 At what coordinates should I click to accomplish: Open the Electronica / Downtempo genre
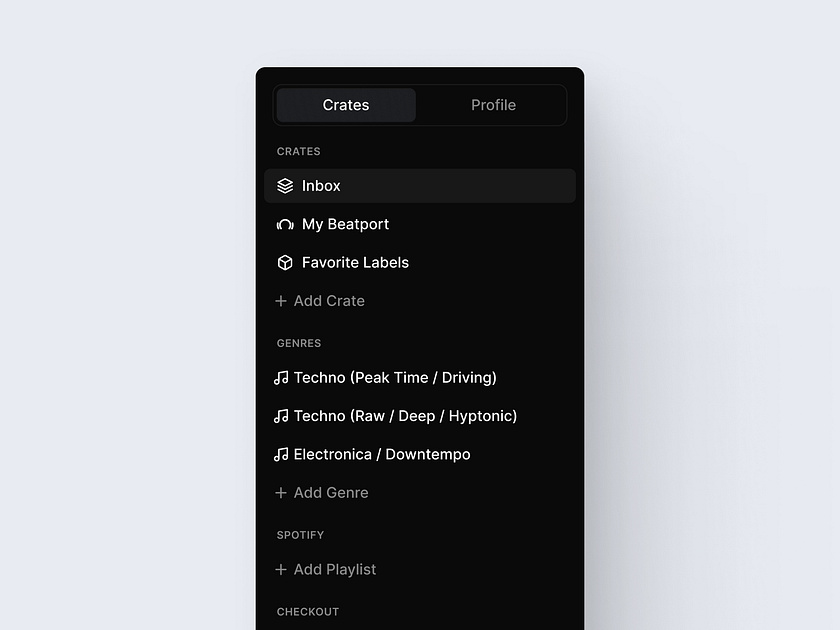(x=381, y=454)
